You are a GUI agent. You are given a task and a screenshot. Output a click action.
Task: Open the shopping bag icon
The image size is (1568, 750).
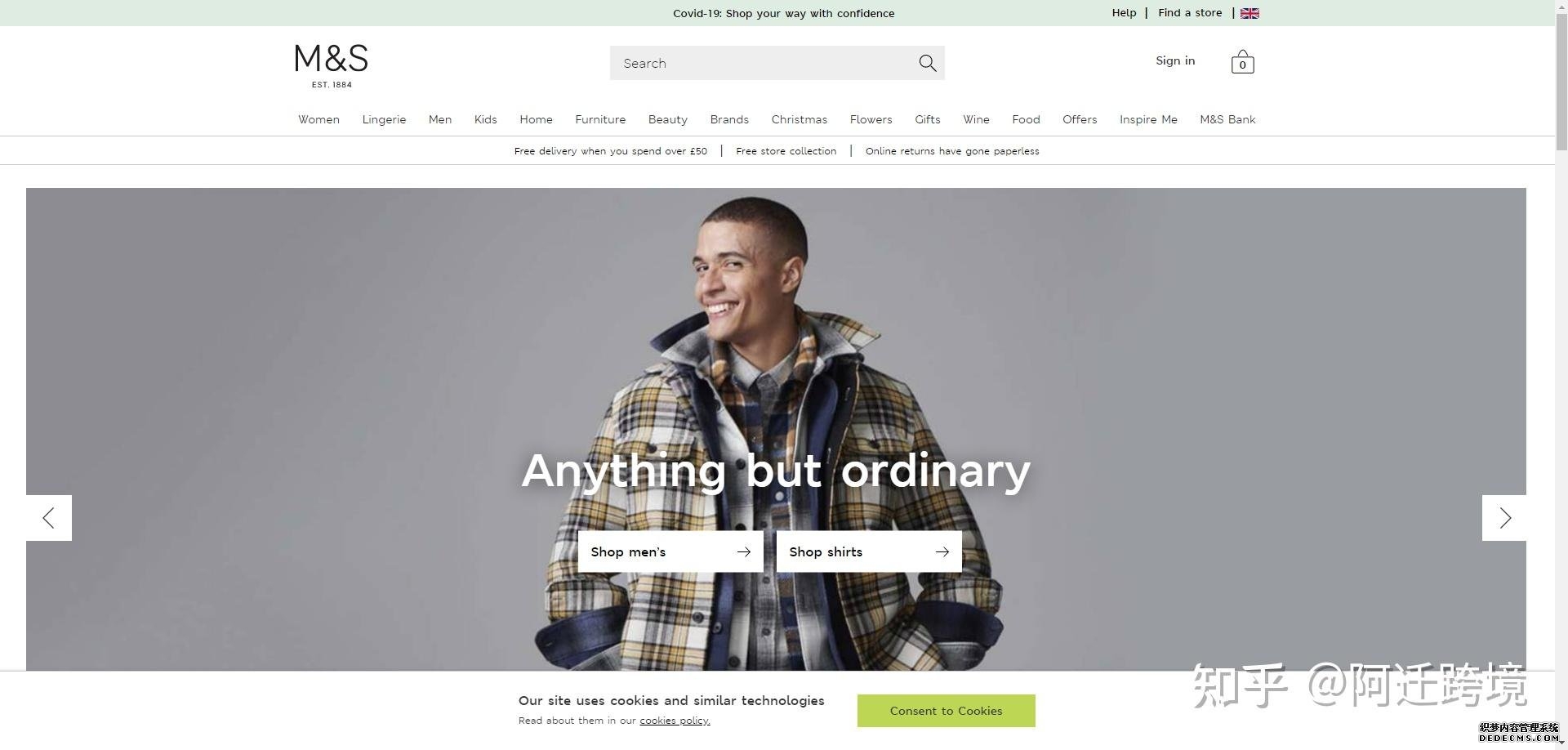(x=1242, y=62)
